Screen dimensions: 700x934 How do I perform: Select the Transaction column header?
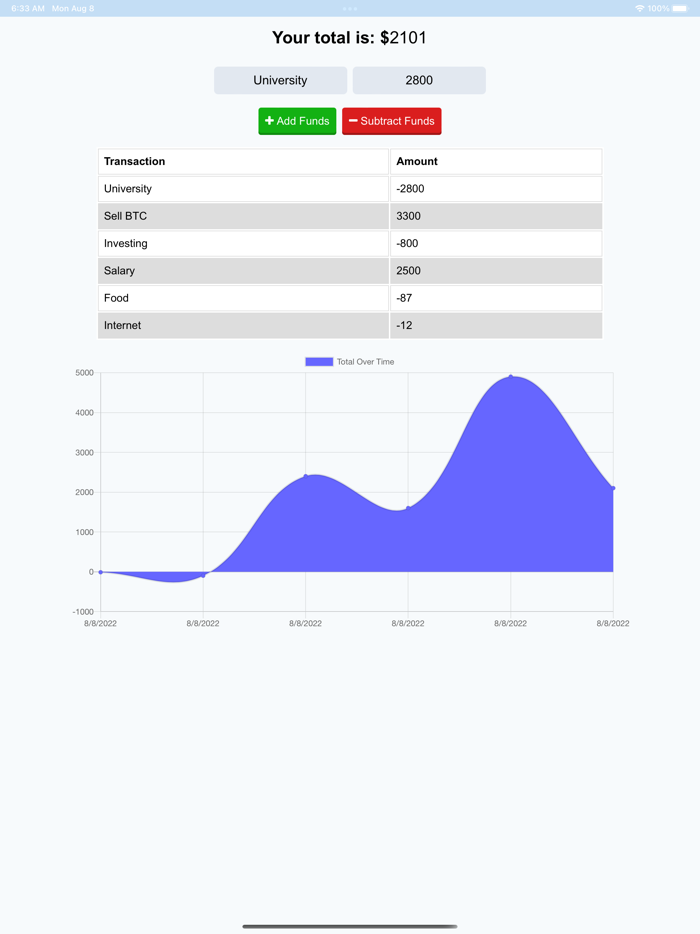[243, 161]
